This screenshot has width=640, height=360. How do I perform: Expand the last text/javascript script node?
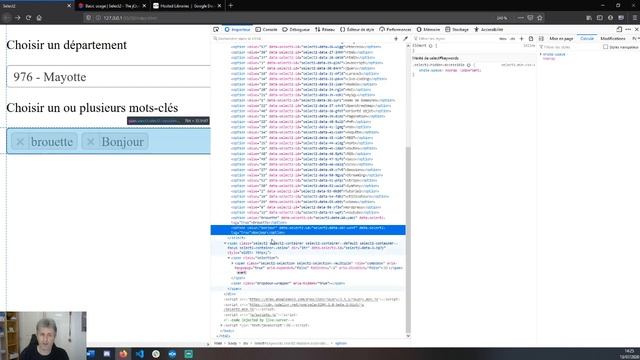click(x=222, y=325)
